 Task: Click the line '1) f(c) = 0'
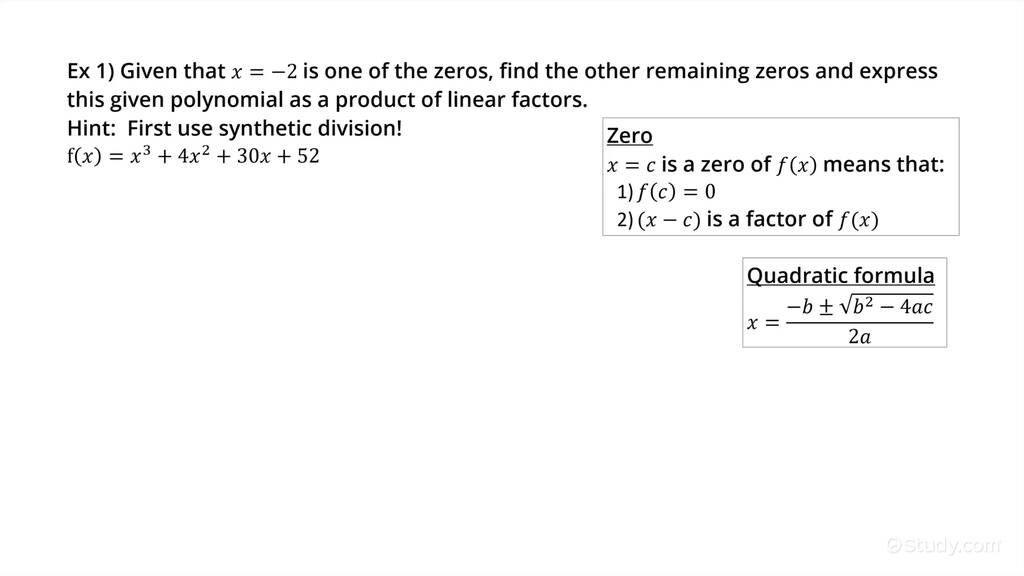(666, 191)
